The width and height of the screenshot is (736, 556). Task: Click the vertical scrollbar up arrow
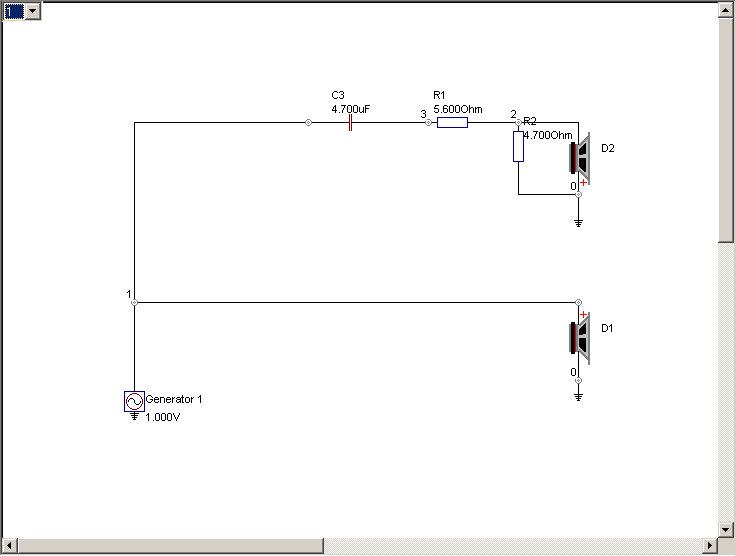[x=726, y=10]
